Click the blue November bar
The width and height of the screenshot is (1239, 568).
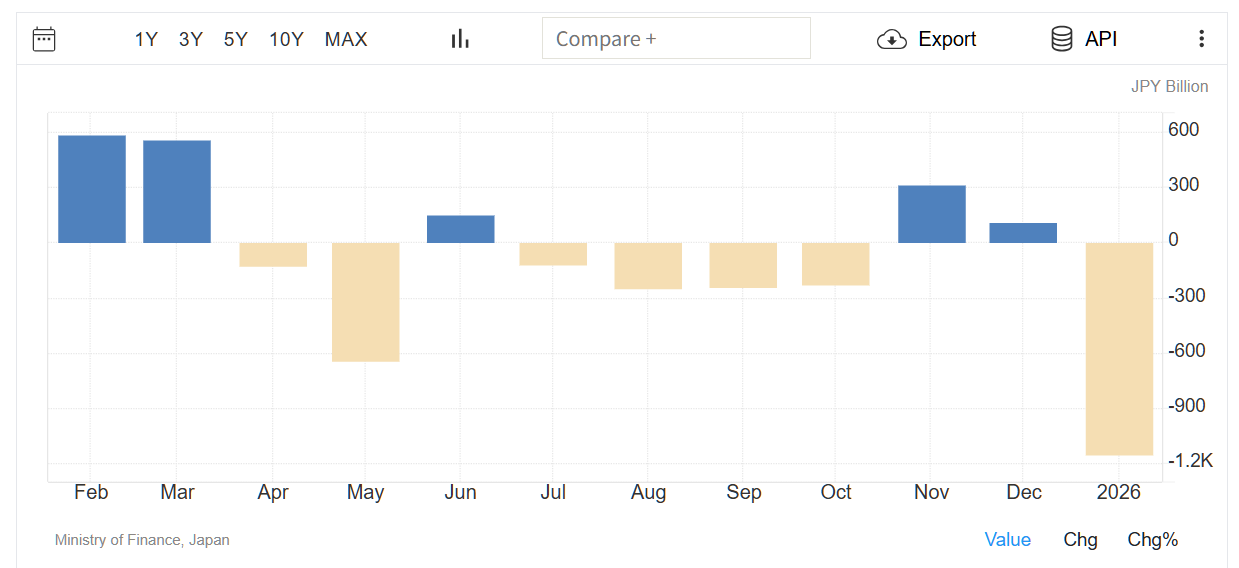click(x=932, y=214)
